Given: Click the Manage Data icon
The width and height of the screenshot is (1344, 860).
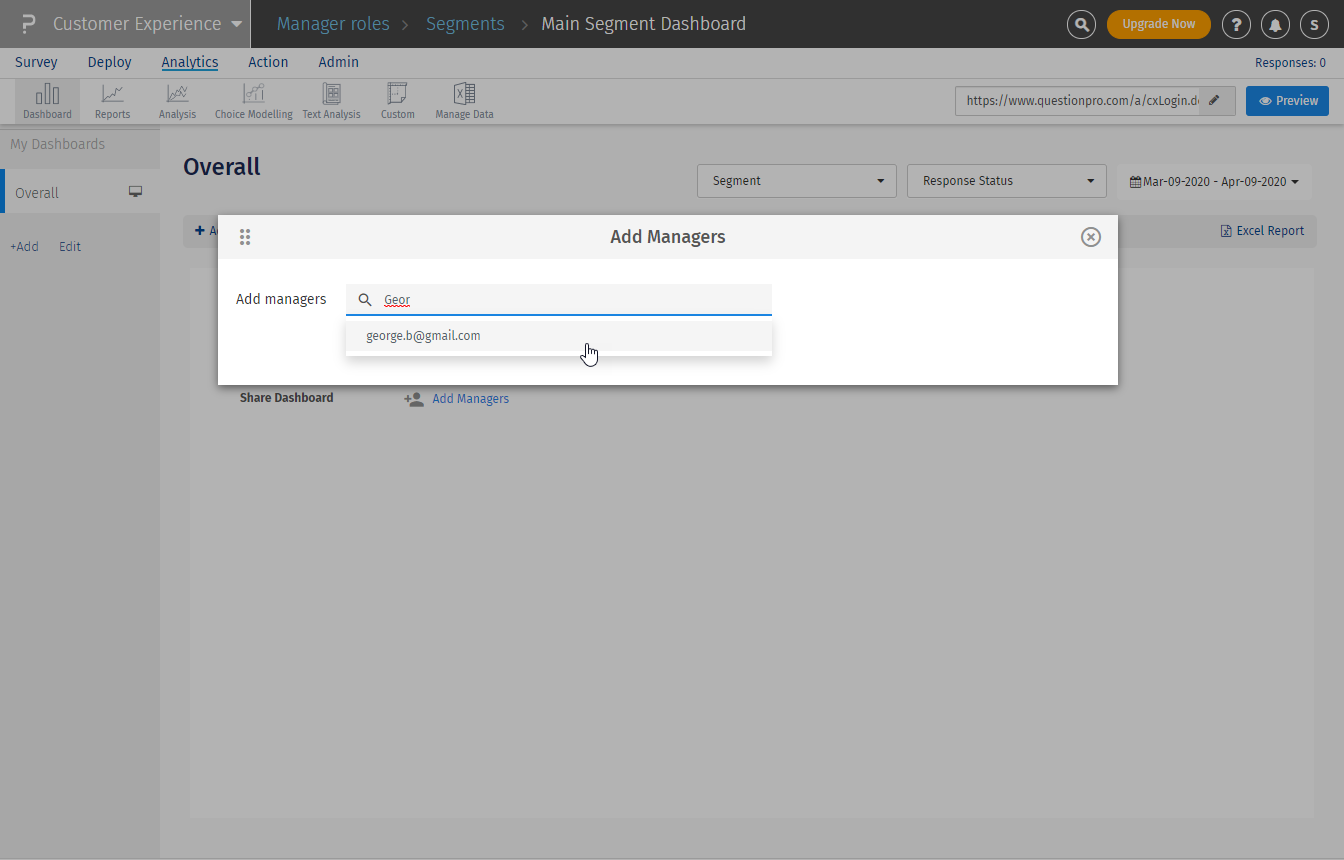Looking at the screenshot, I should tap(464, 101).
